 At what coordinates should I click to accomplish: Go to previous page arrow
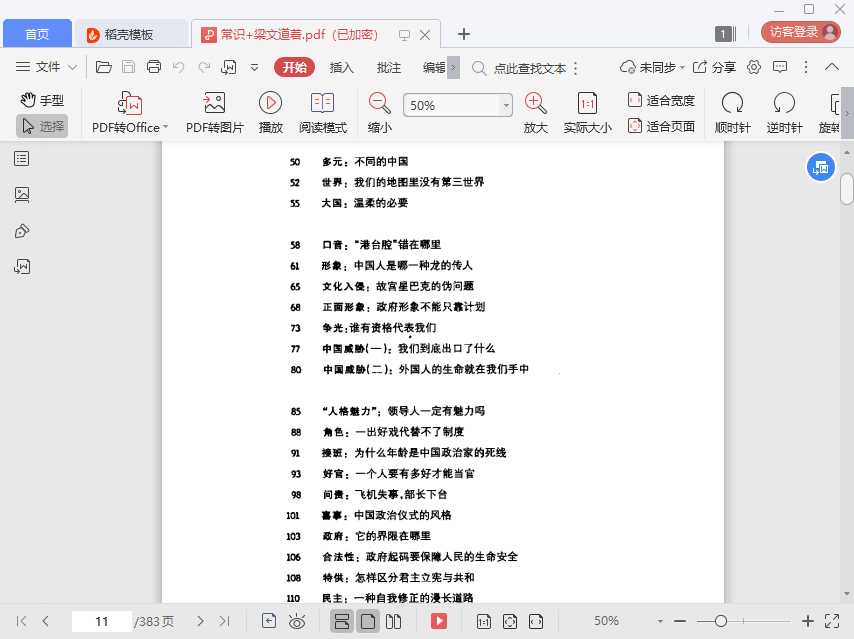point(46,621)
